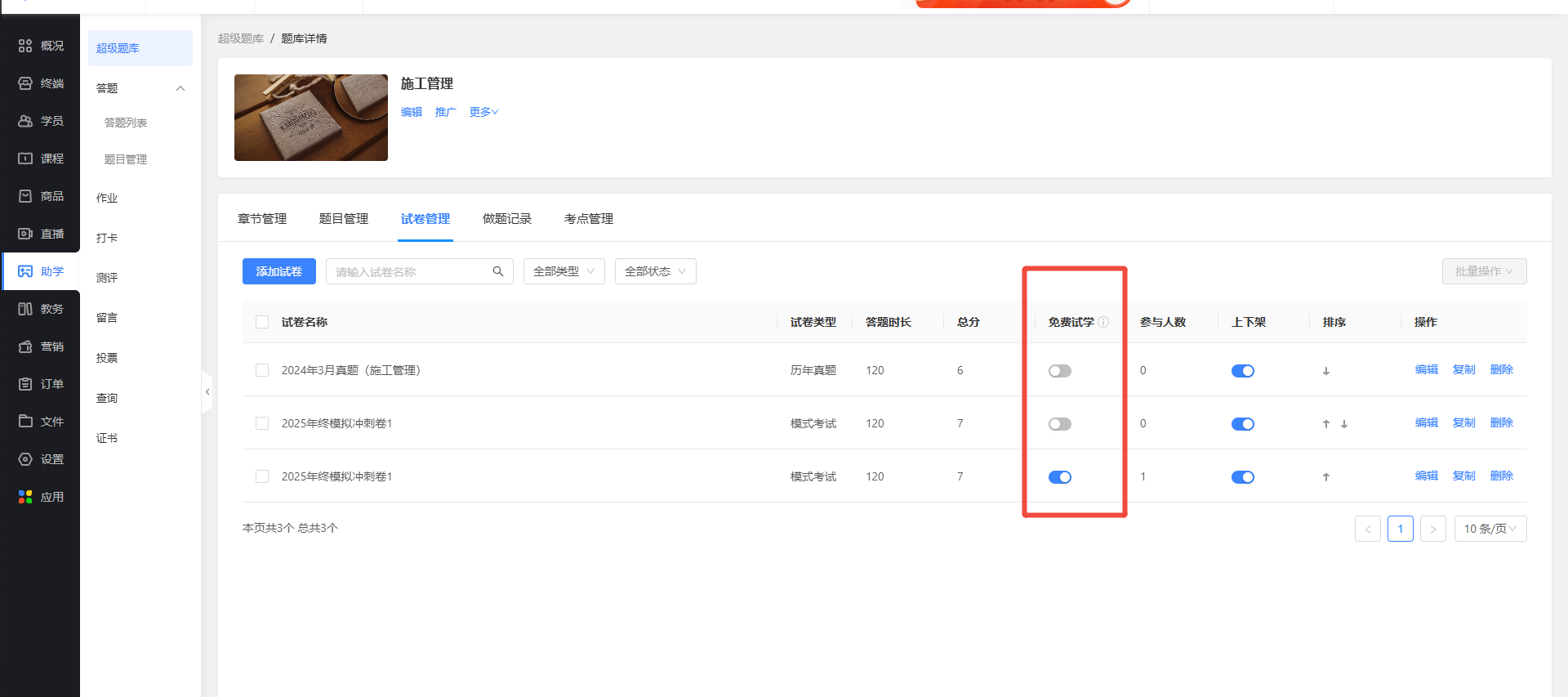This screenshot has width=1568, height=697.
Task: Collapse the secondary menu panel handle
Action: (x=207, y=392)
